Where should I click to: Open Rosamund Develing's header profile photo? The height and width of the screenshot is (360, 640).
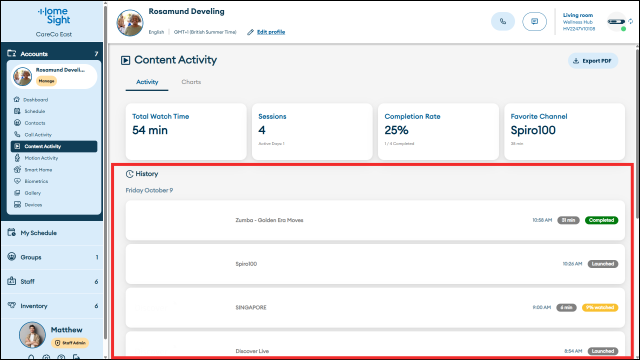(x=130, y=22)
